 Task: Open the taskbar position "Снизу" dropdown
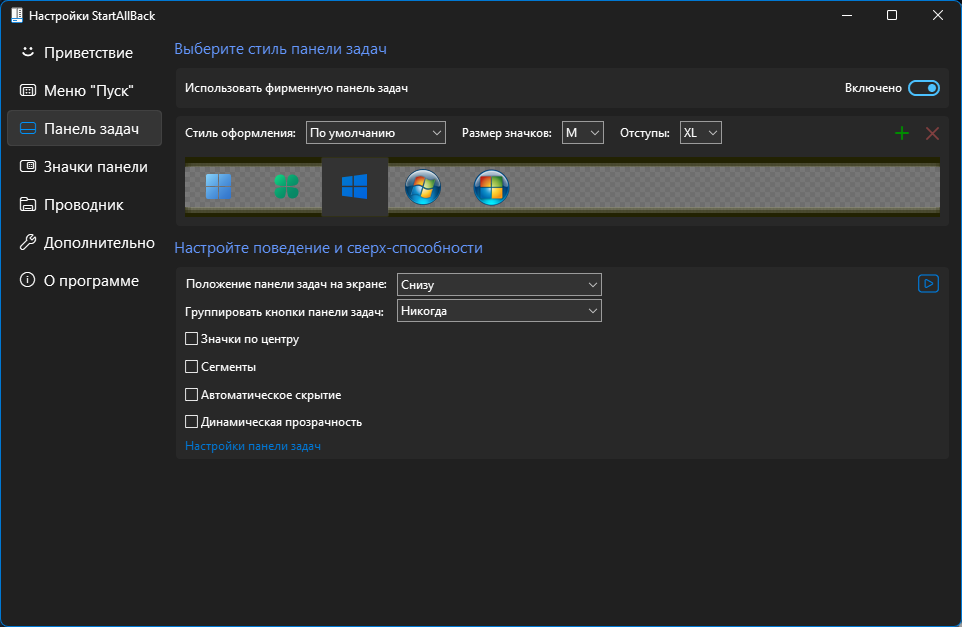[x=499, y=285]
